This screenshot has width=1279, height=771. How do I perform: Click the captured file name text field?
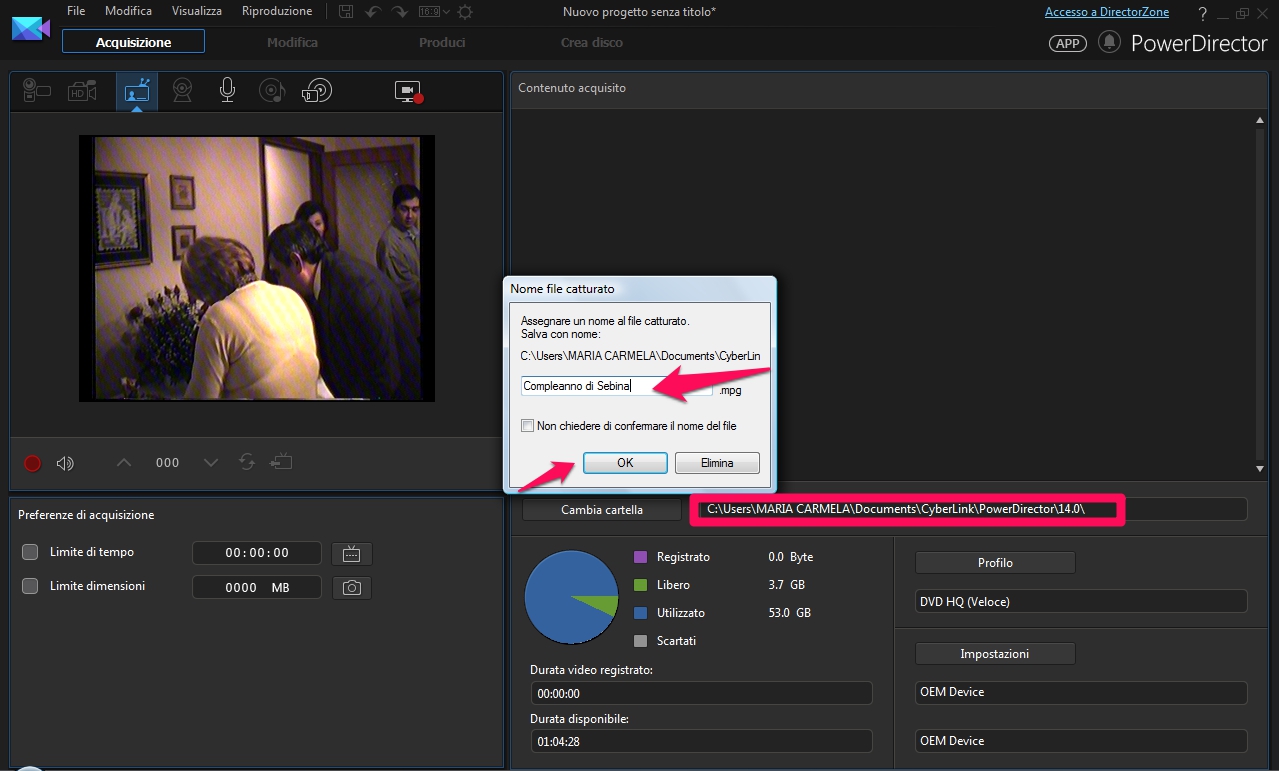pyautogui.click(x=616, y=386)
